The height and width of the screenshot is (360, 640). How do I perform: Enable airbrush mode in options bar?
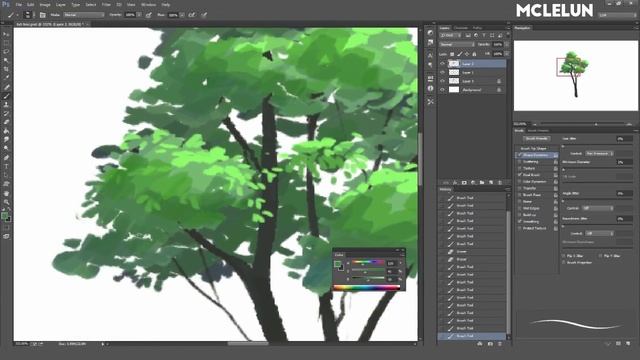coord(192,15)
